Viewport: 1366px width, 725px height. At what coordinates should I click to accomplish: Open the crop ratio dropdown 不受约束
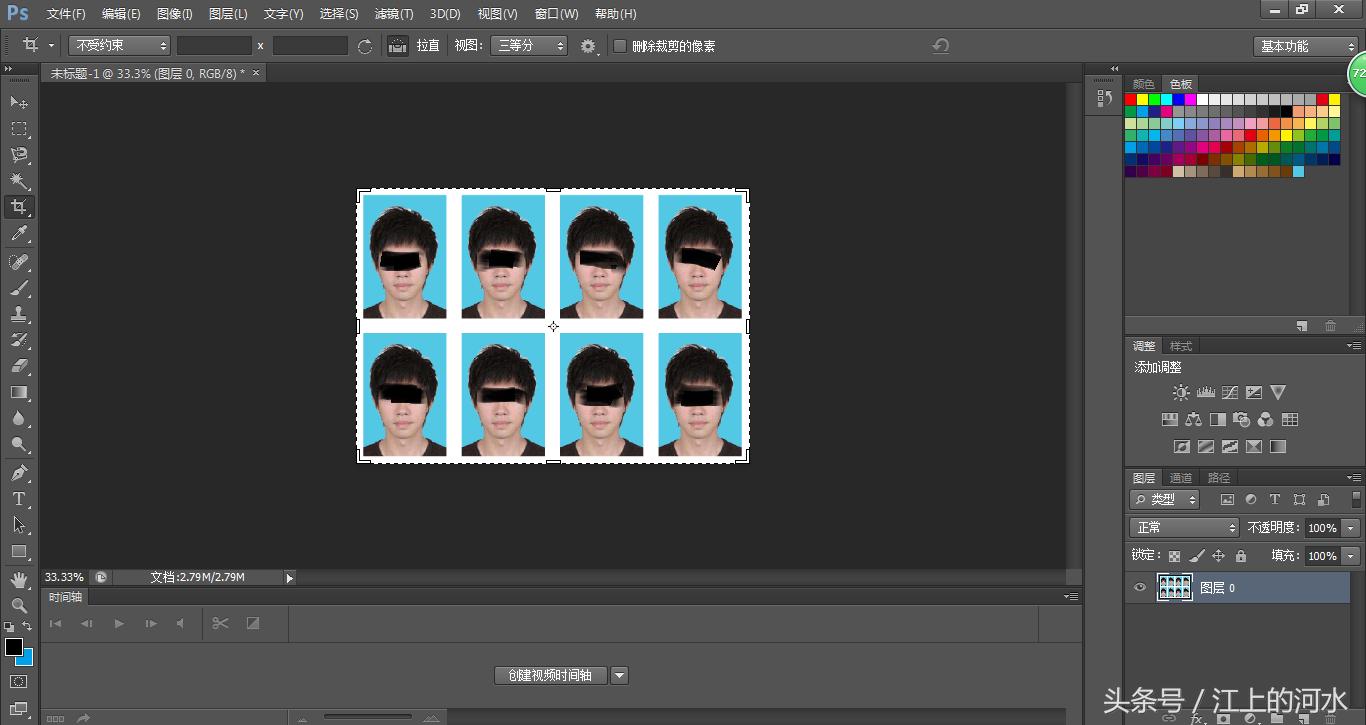tap(120, 46)
